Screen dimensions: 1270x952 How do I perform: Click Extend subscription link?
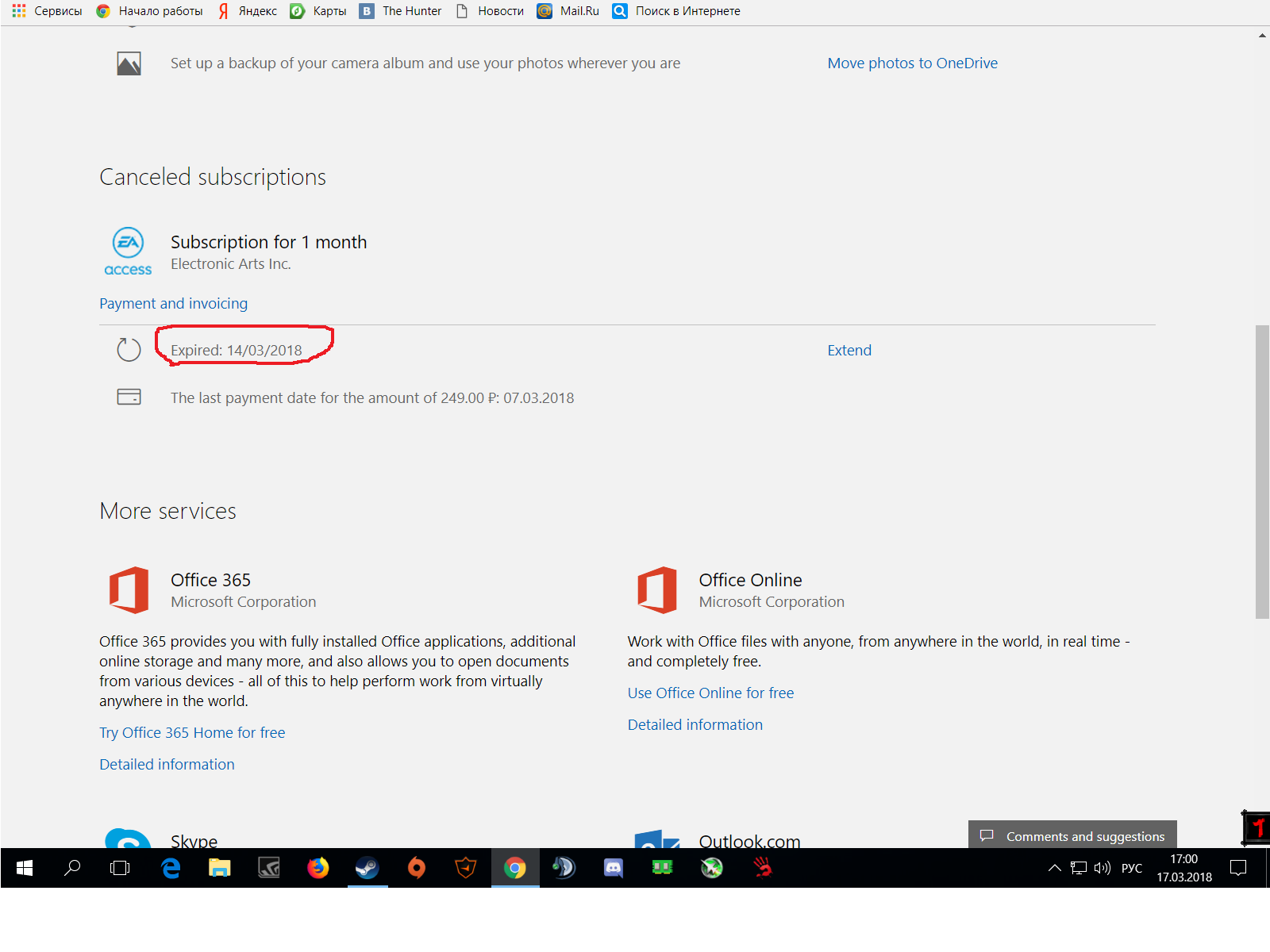[x=849, y=351]
